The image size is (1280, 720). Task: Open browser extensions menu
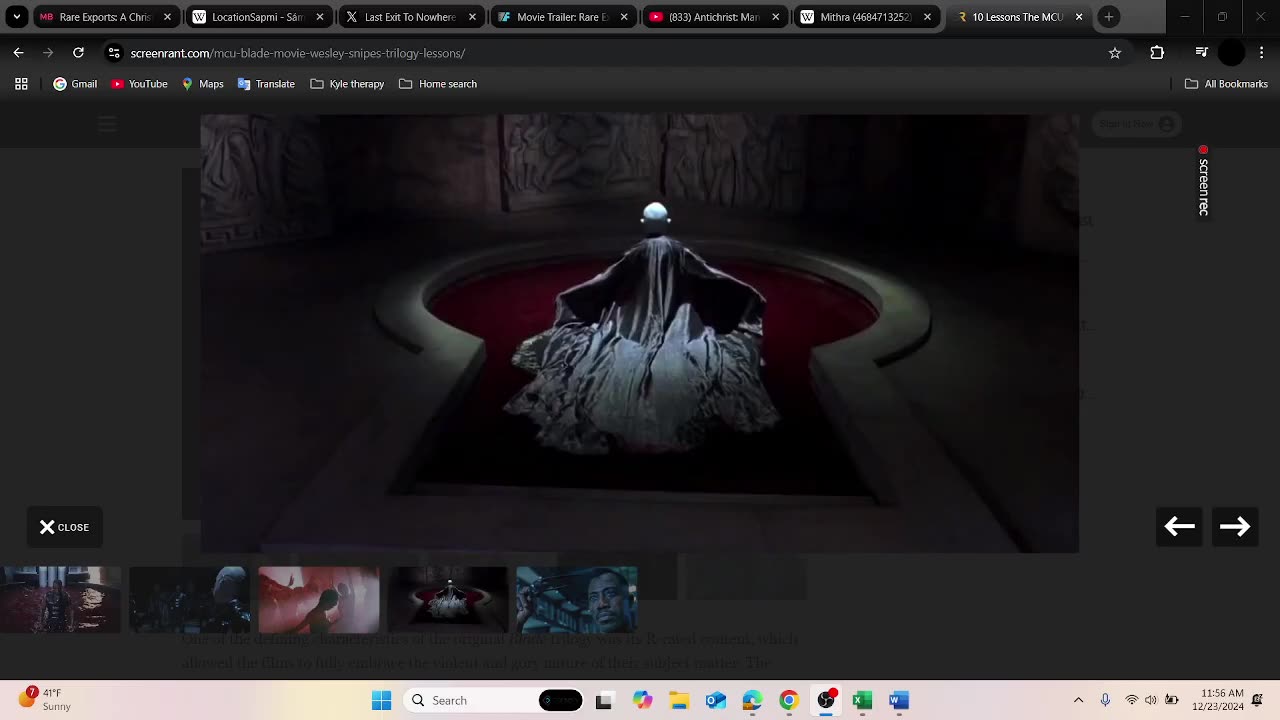pyautogui.click(x=1157, y=53)
